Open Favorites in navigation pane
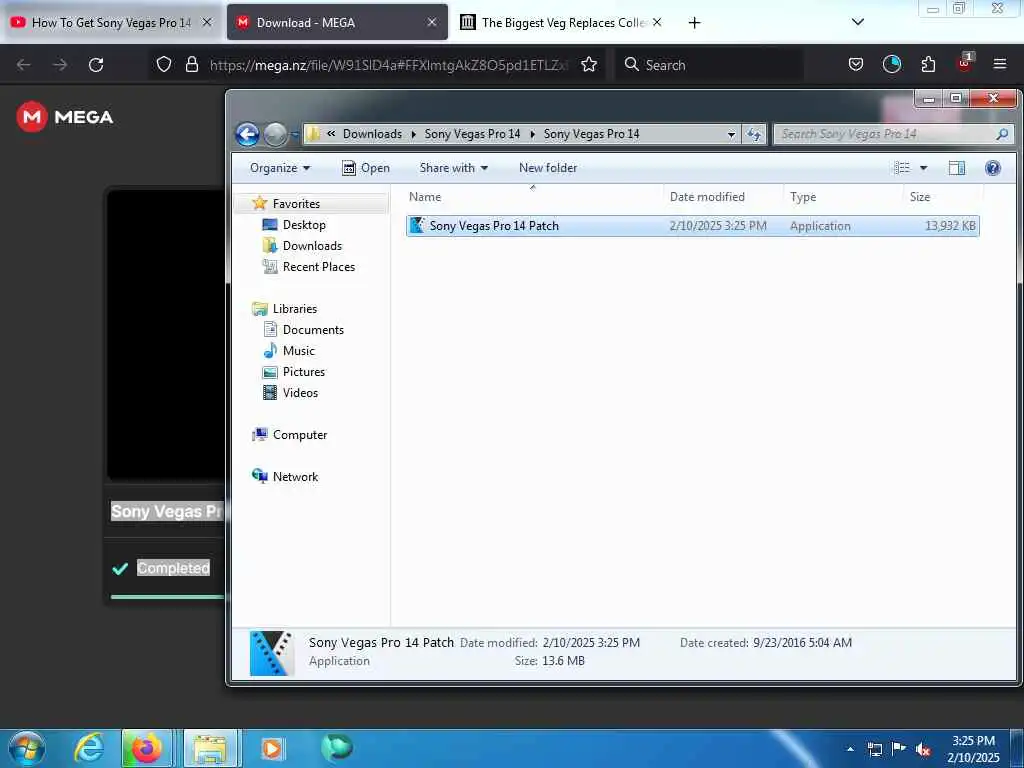The height and width of the screenshot is (768, 1024). click(x=296, y=204)
